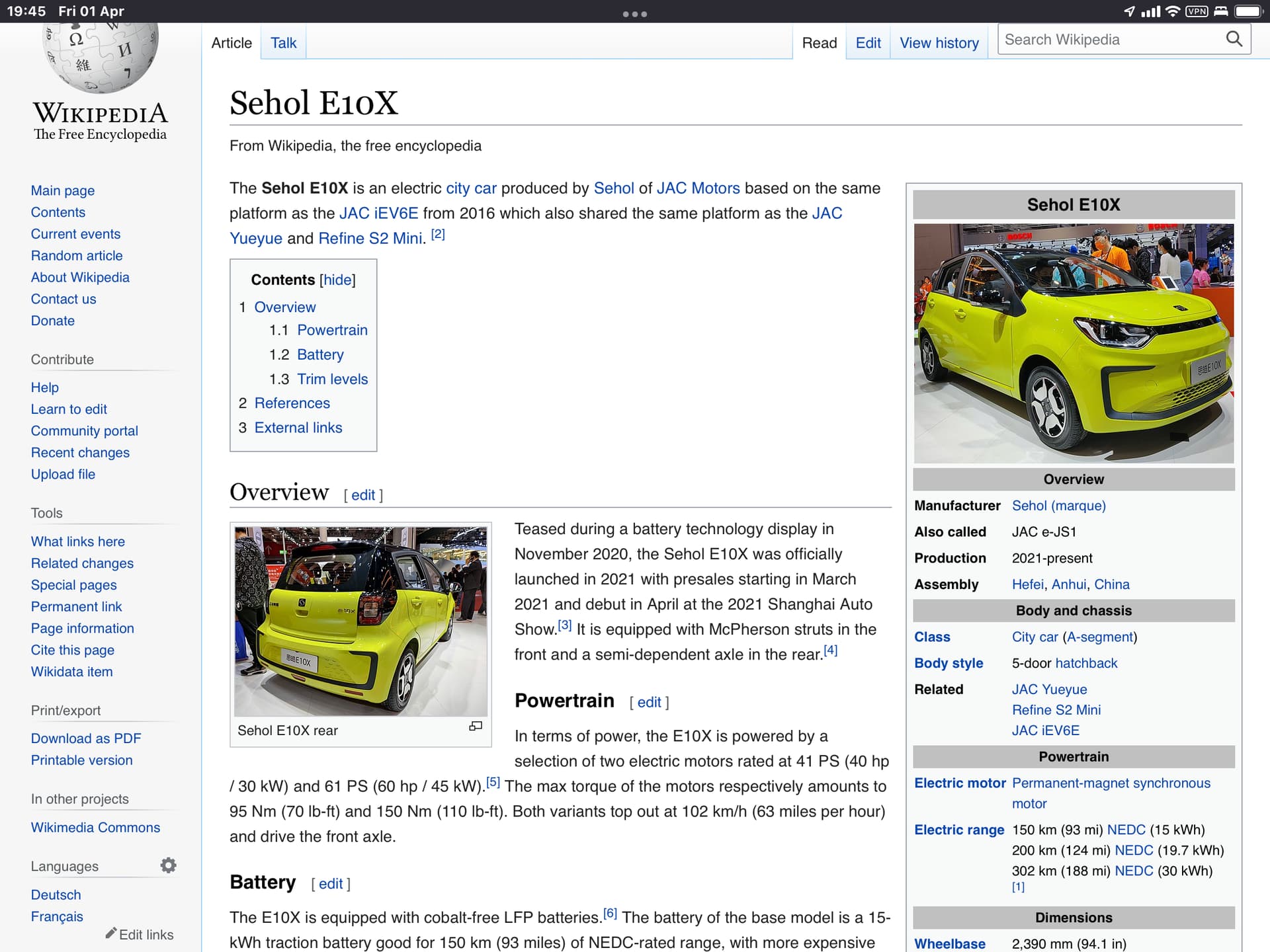This screenshot has width=1270, height=952.
Task: Open What links here tool
Action: click(x=78, y=541)
